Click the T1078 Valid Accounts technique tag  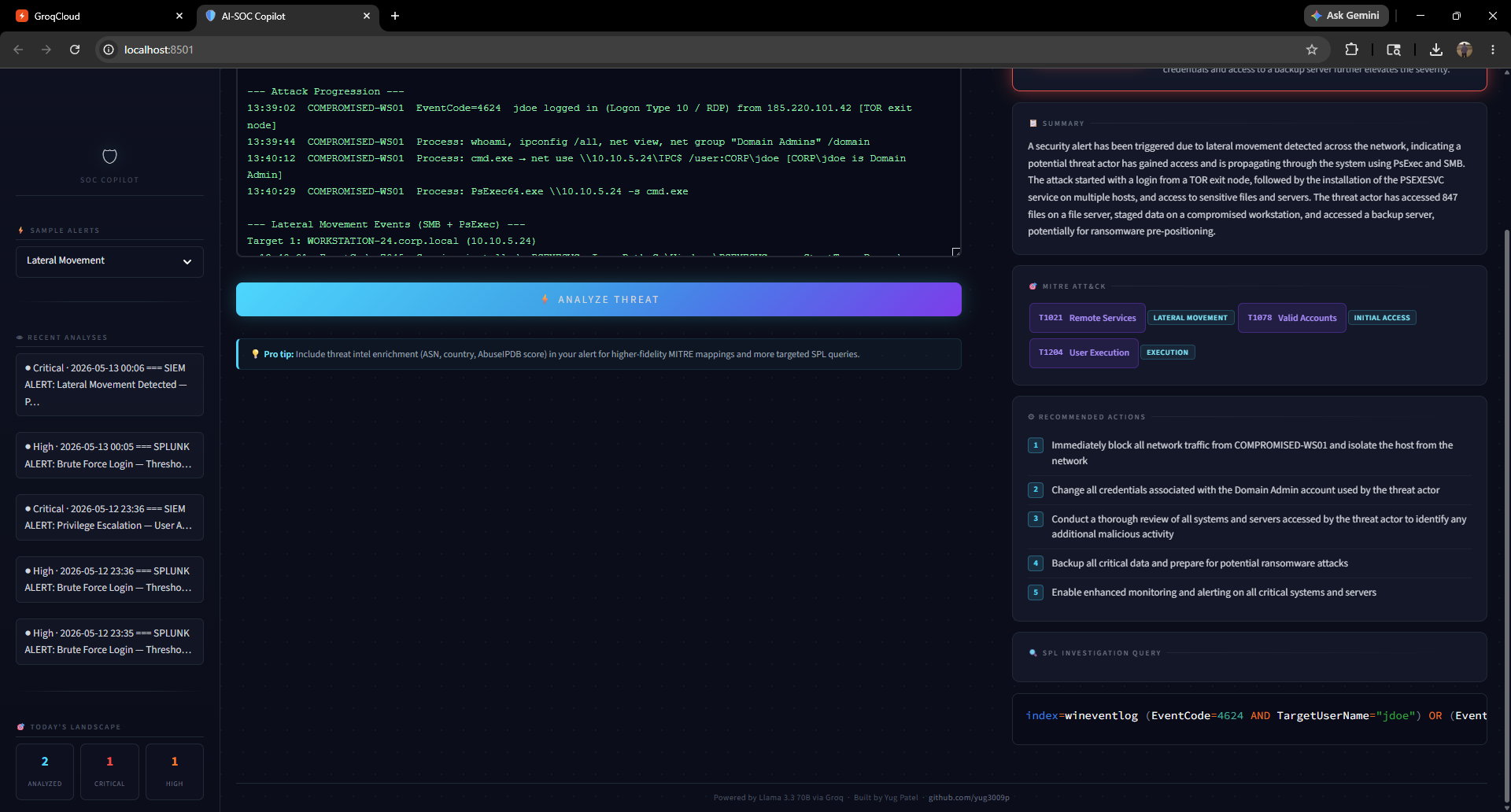coord(1291,318)
